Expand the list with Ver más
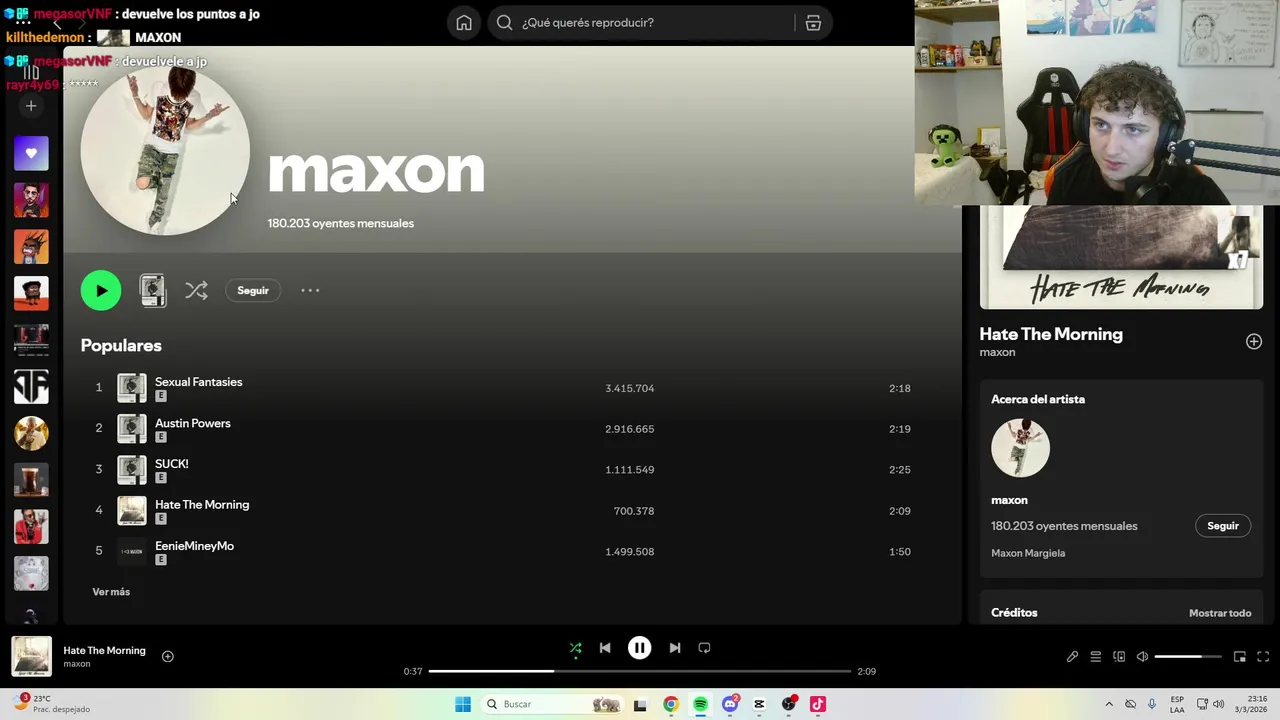Screen dimensions: 1280x720 (x=111, y=592)
